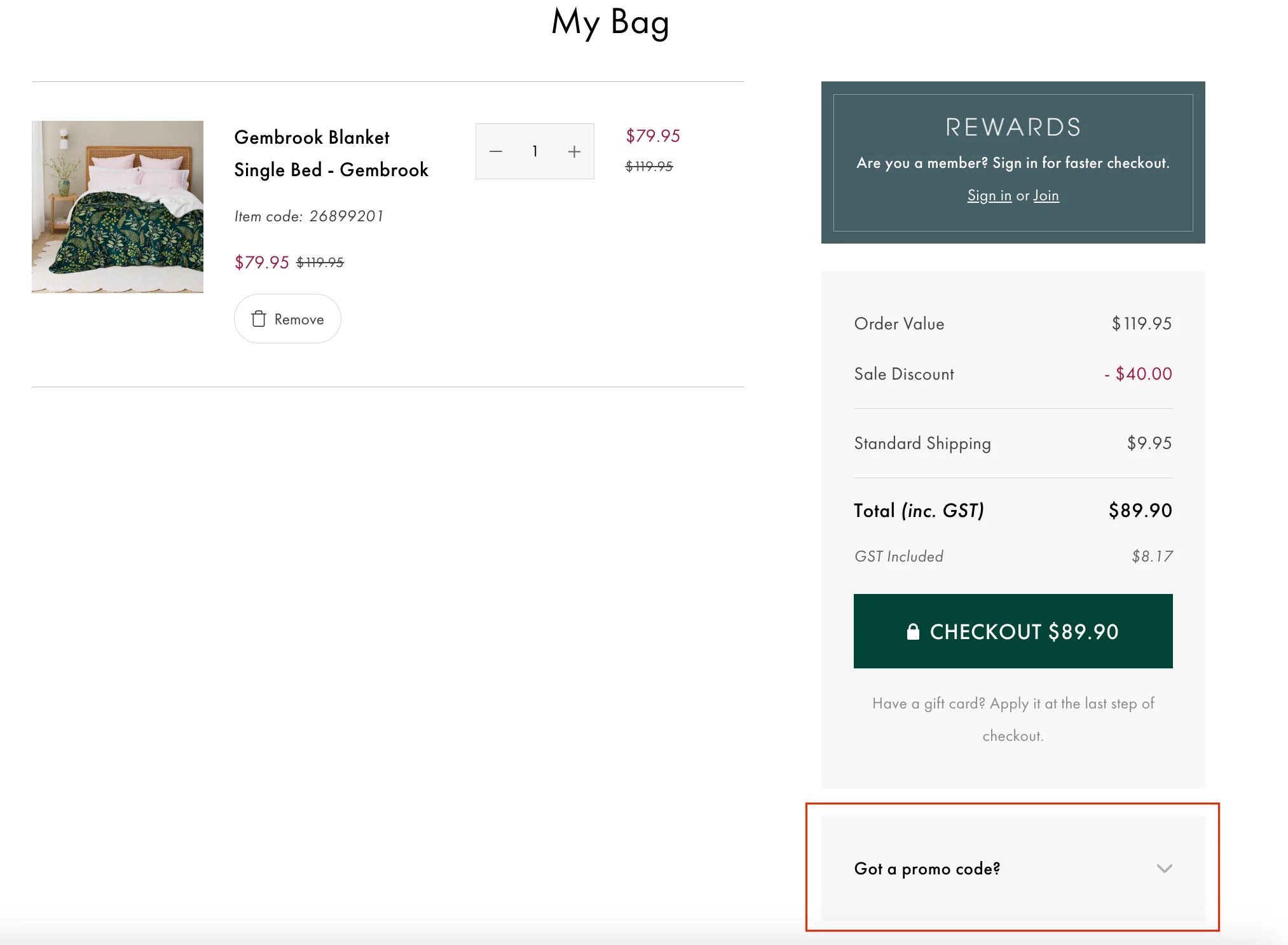Screen dimensions: 1288x945
Task: Click the Standard Shipping $9.95 amount
Action: click(1149, 443)
